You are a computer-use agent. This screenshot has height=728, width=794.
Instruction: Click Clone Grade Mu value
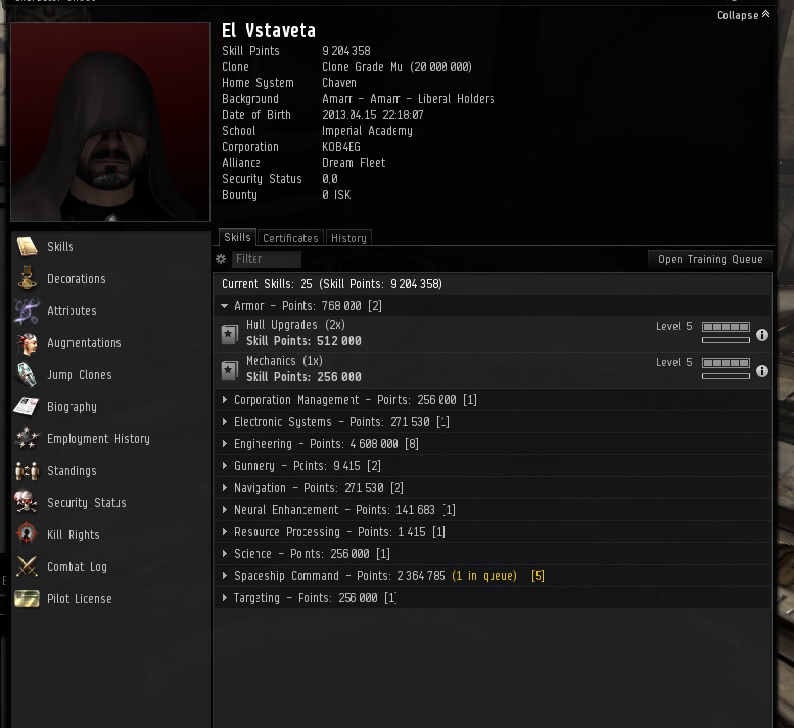click(x=396, y=67)
